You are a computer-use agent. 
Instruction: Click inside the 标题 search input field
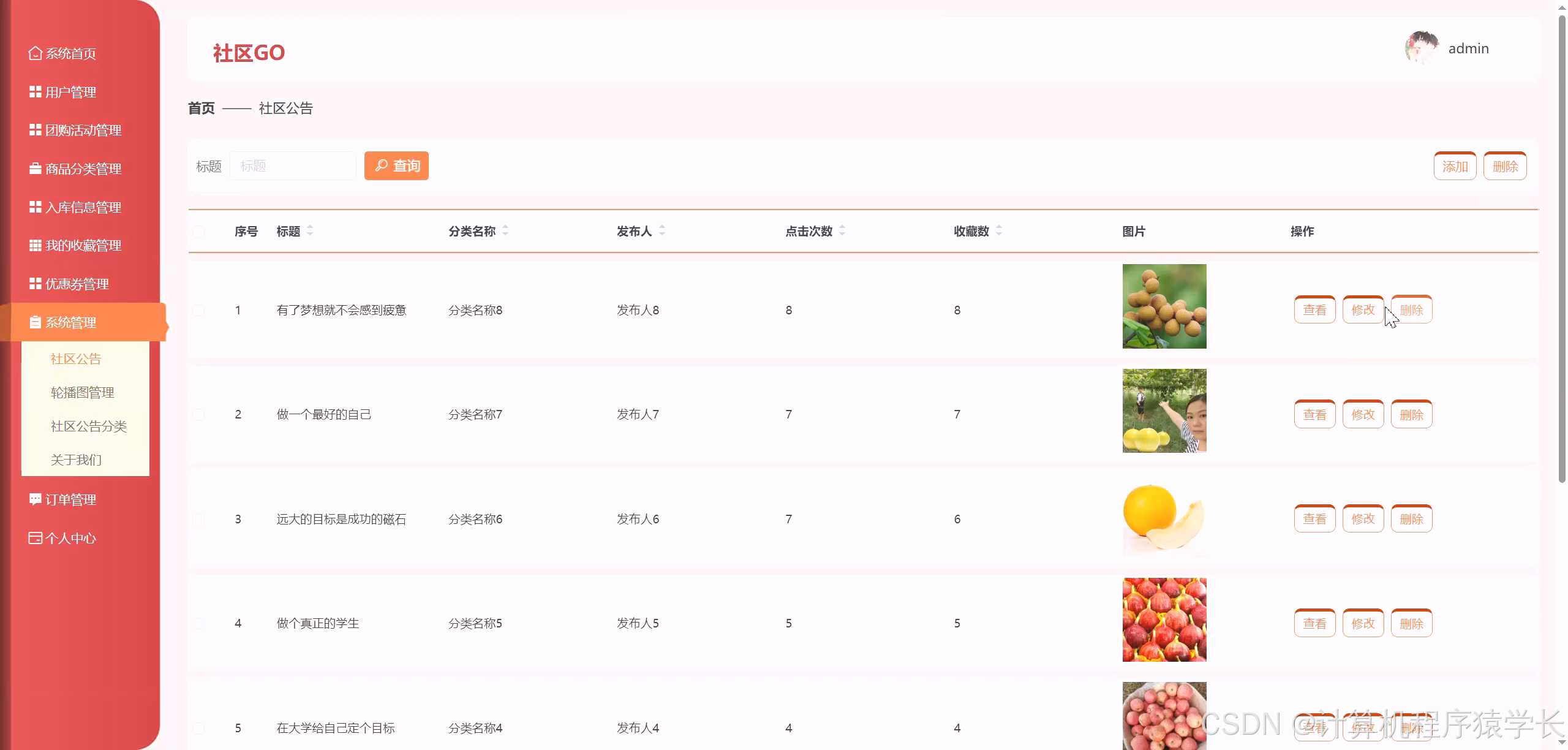[293, 165]
